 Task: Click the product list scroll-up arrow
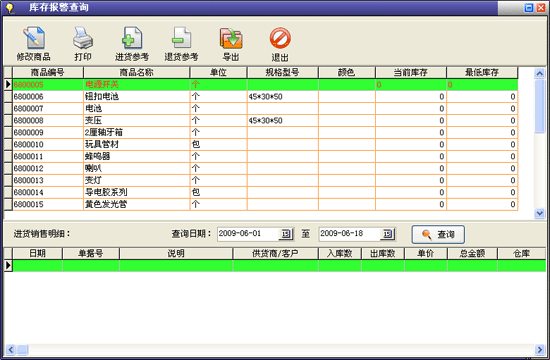click(x=539, y=73)
